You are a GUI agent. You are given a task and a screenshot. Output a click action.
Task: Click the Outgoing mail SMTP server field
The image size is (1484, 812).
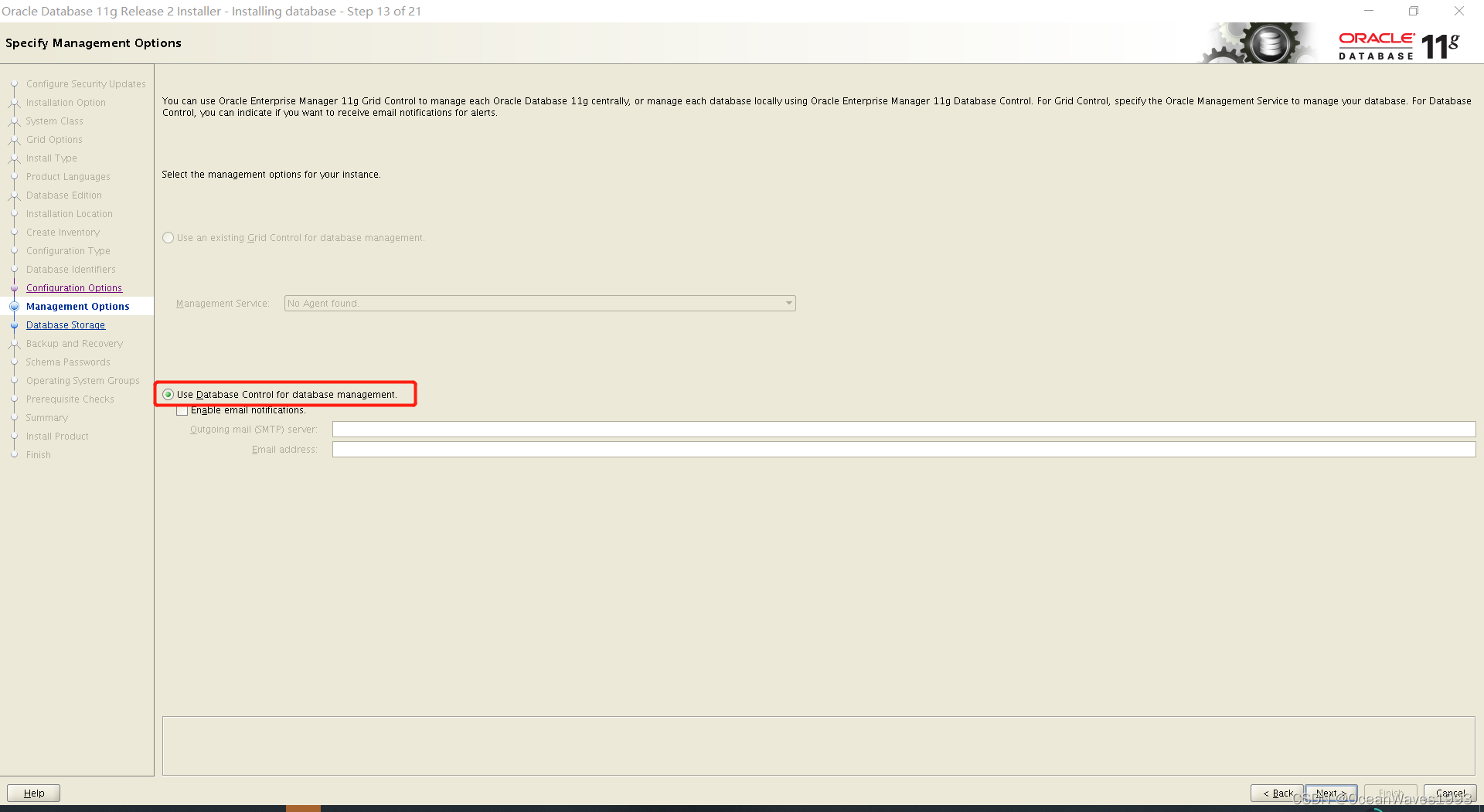point(904,430)
